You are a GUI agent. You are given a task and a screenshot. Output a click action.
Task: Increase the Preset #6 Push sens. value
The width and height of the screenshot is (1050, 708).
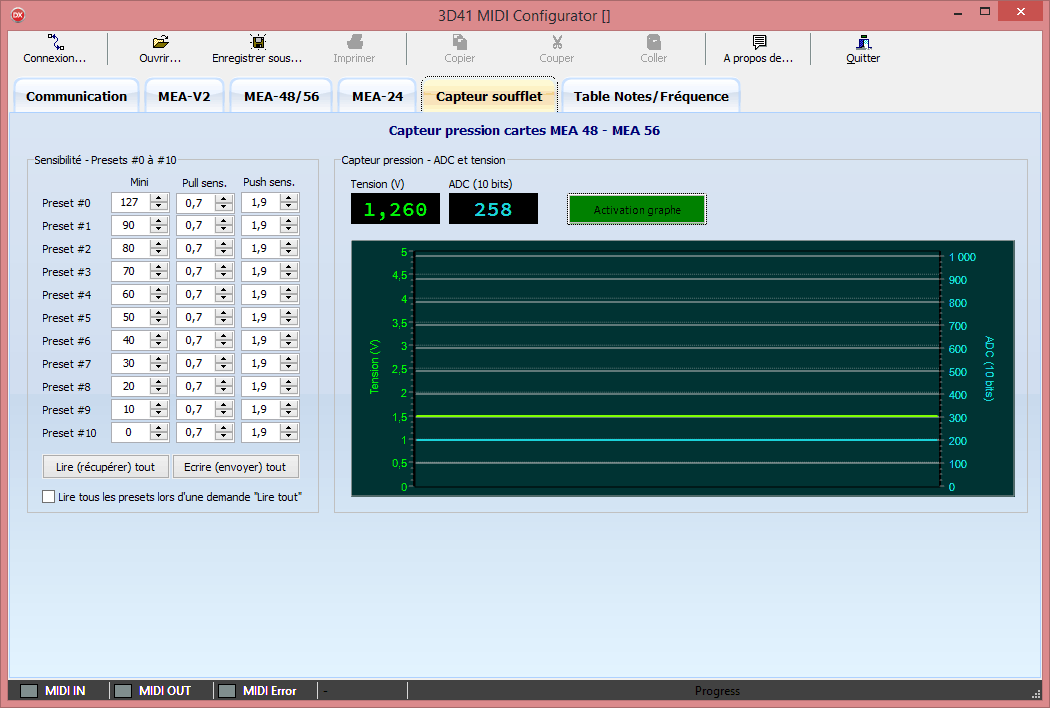click(289, 336)
